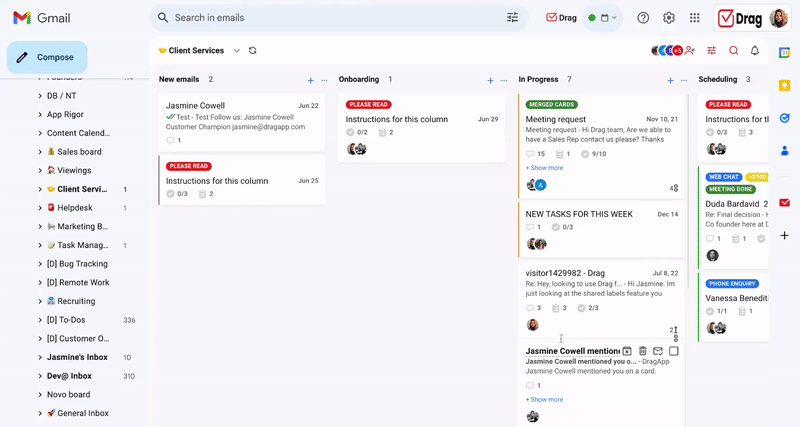Open the Viewings board in sidebar
Image resolution: width=800 pixels, height=427 pixels.
click(74, 170)
